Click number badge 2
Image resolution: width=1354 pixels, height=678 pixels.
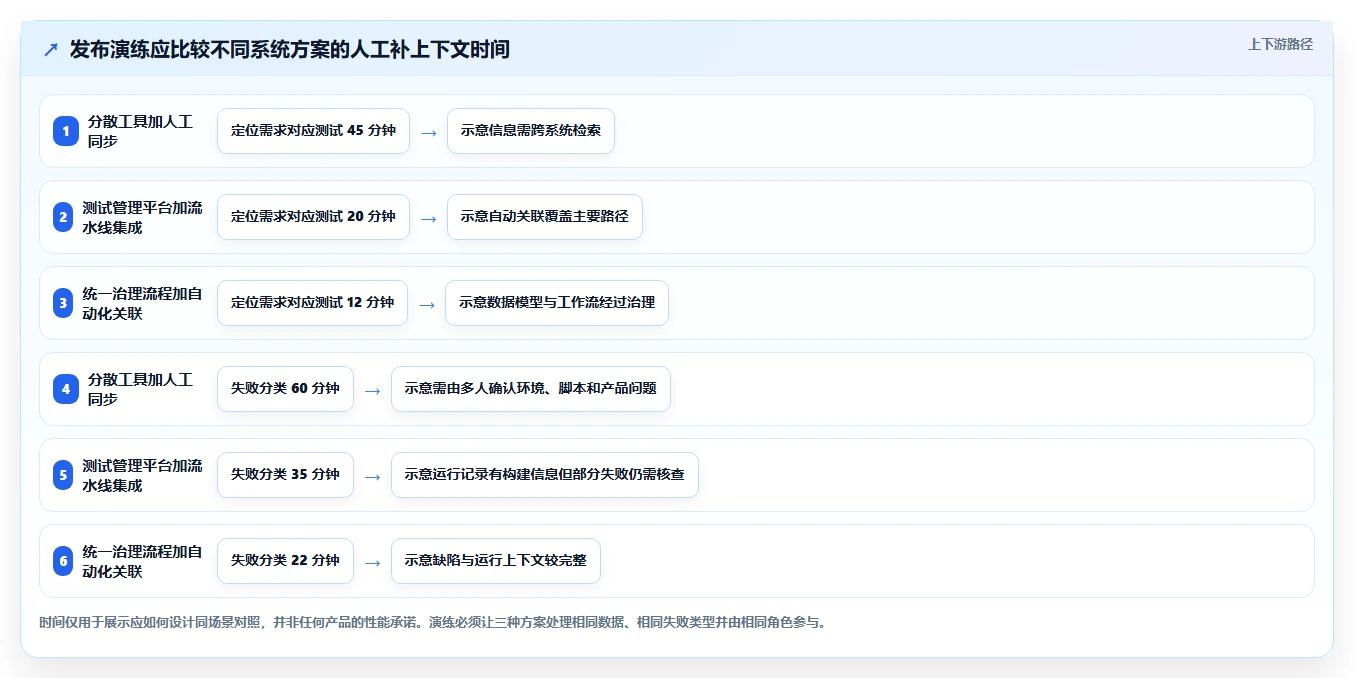click(x=63, y=217)
